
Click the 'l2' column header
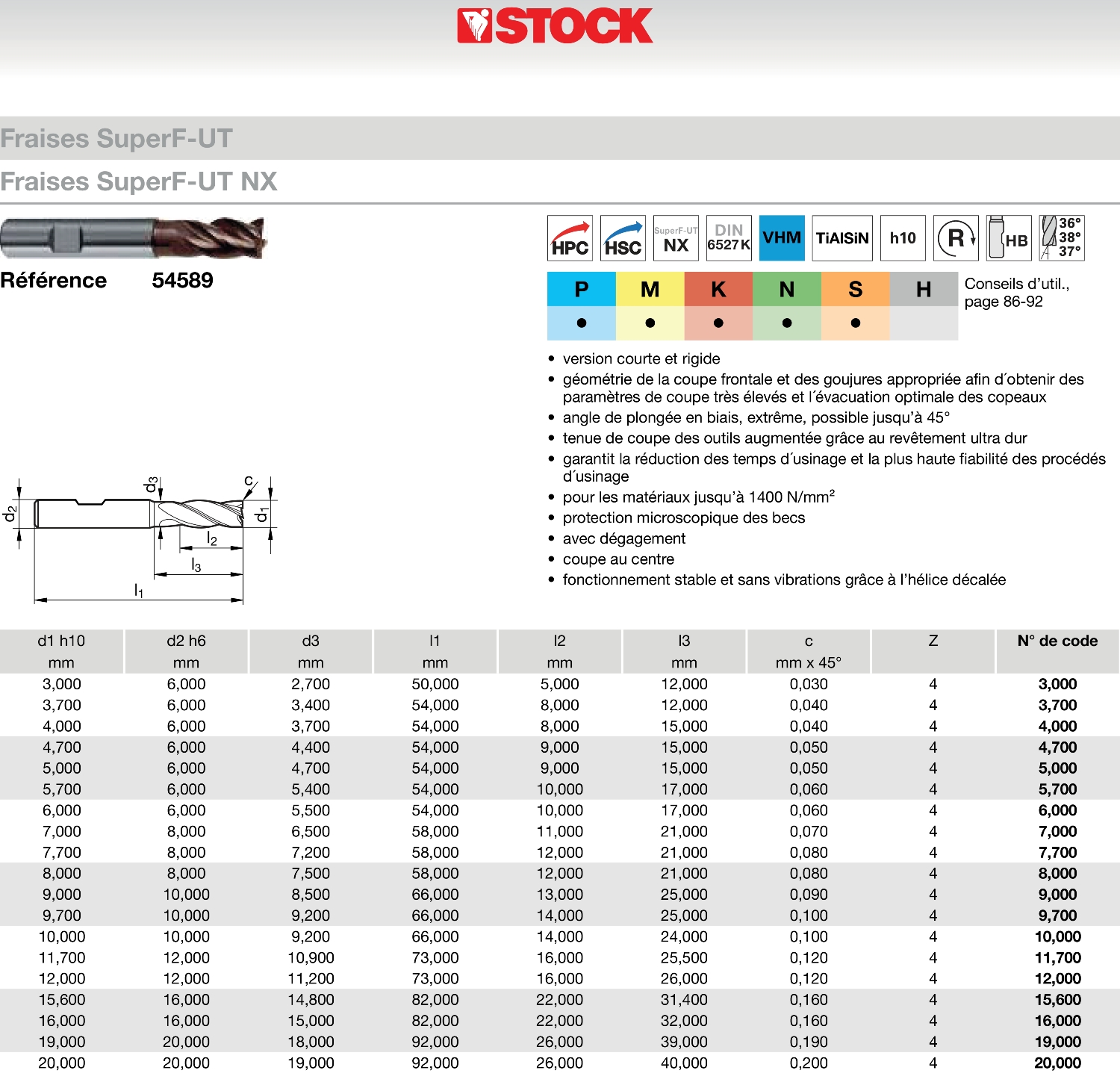(559, 651)
